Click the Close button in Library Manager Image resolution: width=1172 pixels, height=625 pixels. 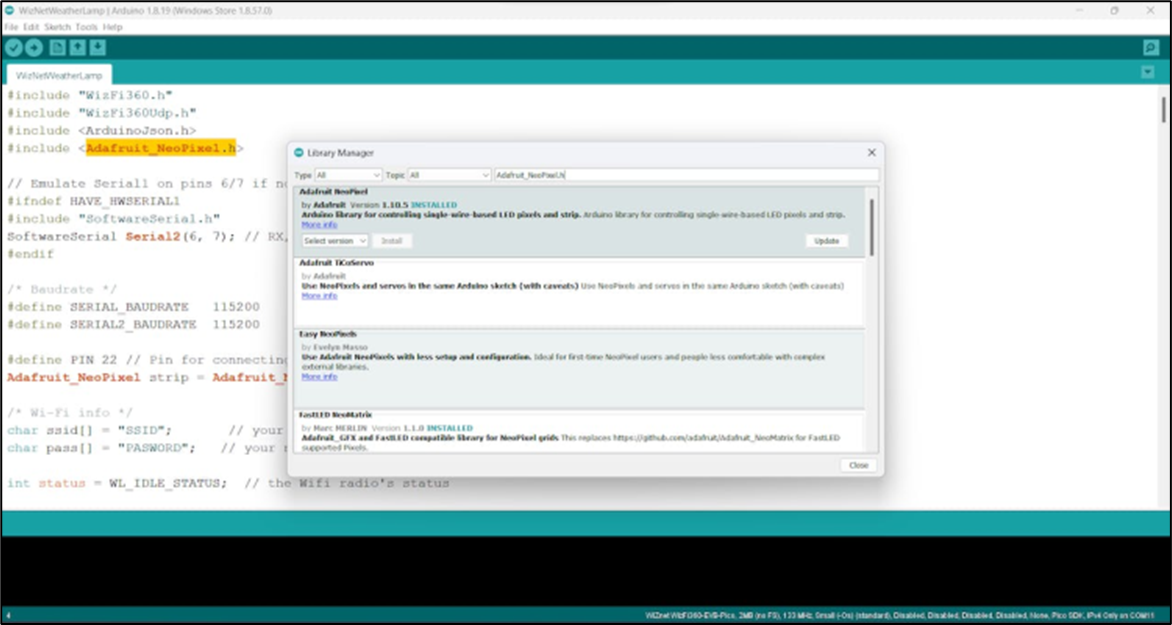(x=859, y=465)
